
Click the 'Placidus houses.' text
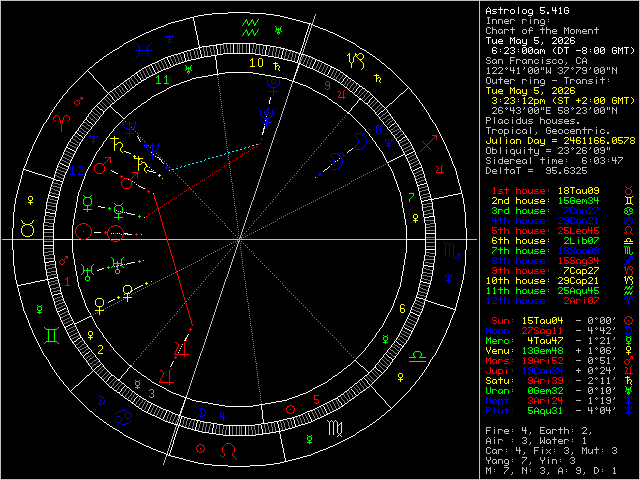(530, 121)
